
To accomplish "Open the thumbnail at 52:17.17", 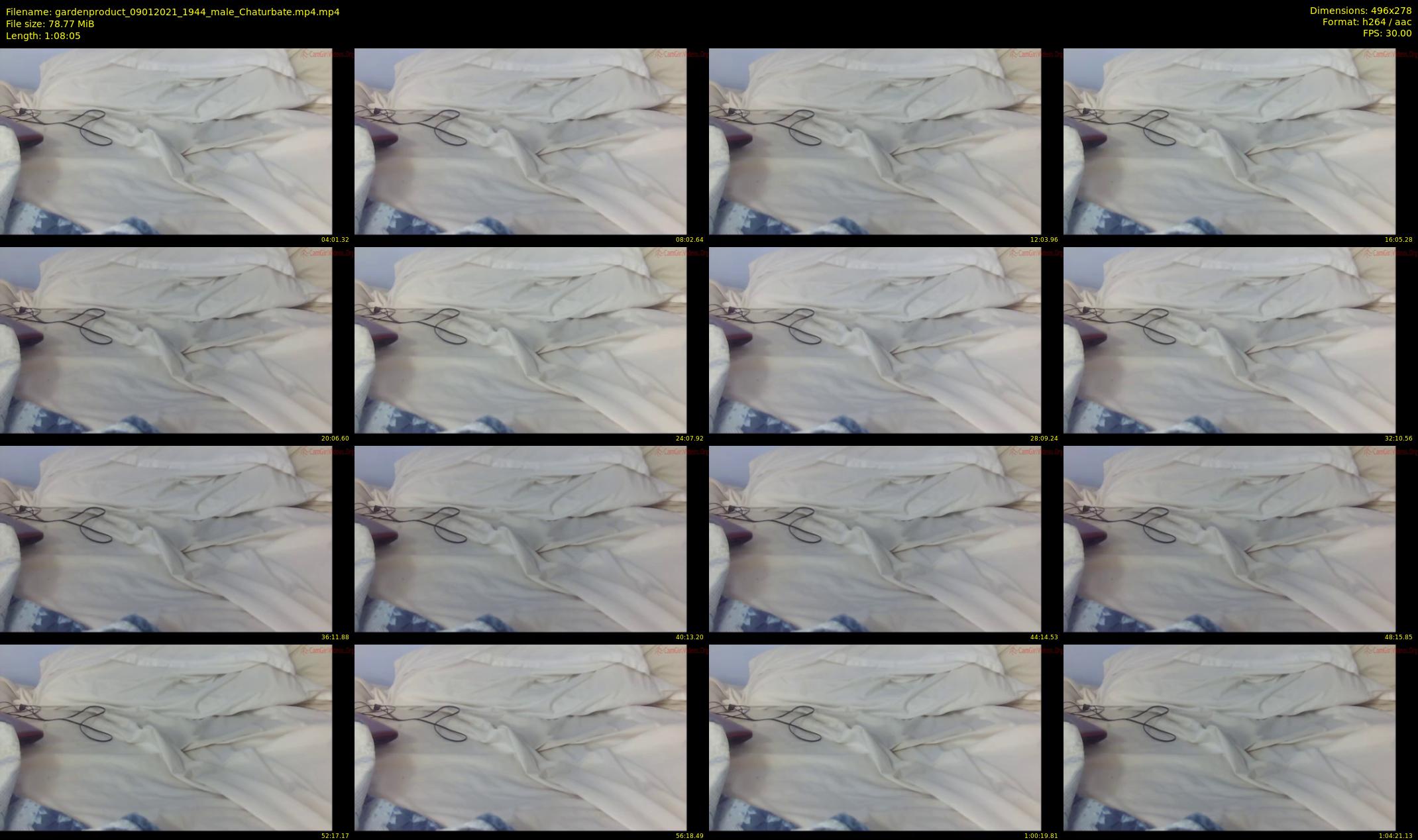I will [x=166, y=737].
